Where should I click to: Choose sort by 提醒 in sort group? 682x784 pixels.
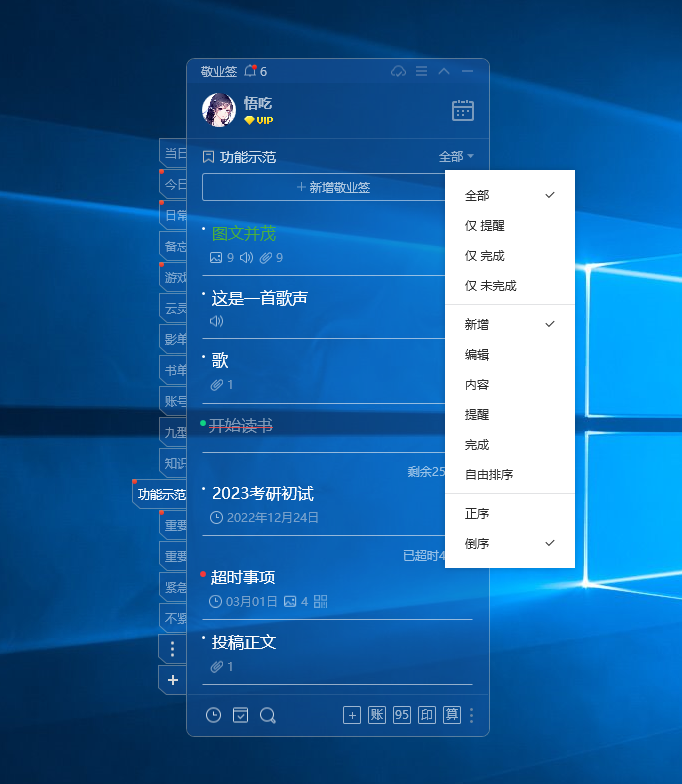(510, 414)
